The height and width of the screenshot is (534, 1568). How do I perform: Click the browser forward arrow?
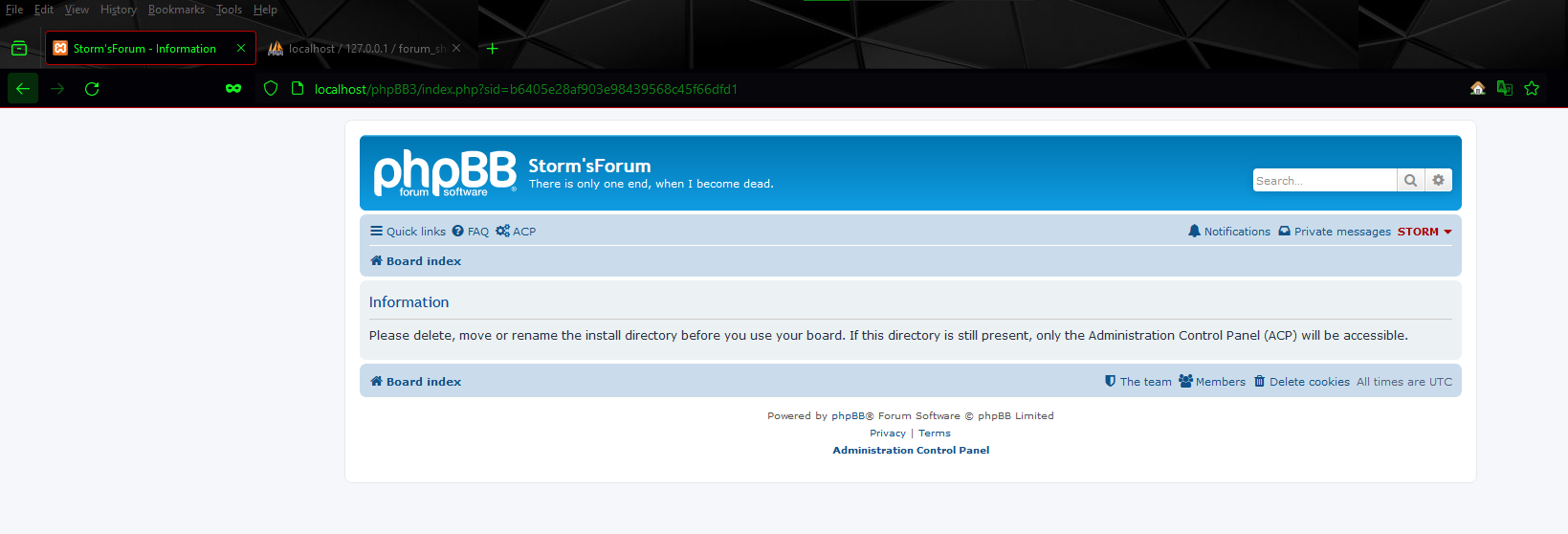(57, 88)
